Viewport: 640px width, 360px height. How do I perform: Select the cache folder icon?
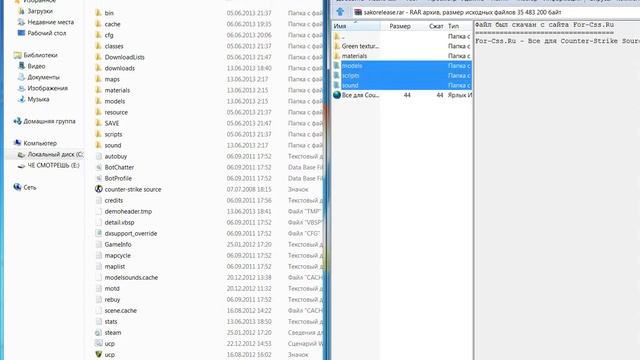click(98, 24)
